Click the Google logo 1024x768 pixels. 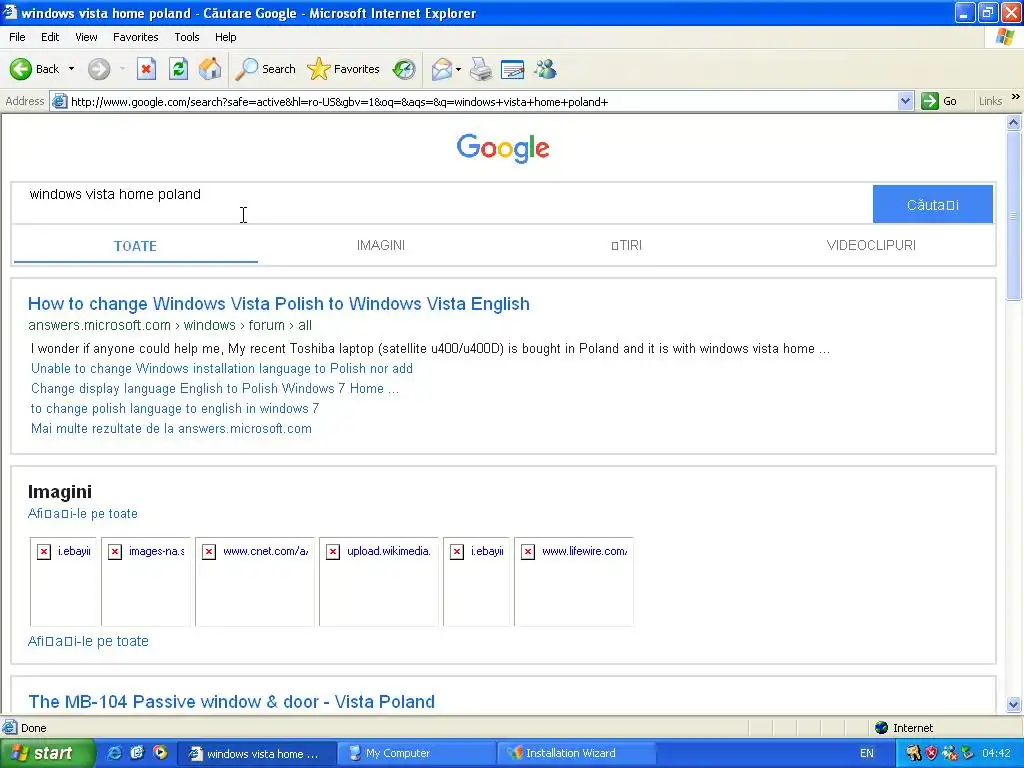[503, 148]
